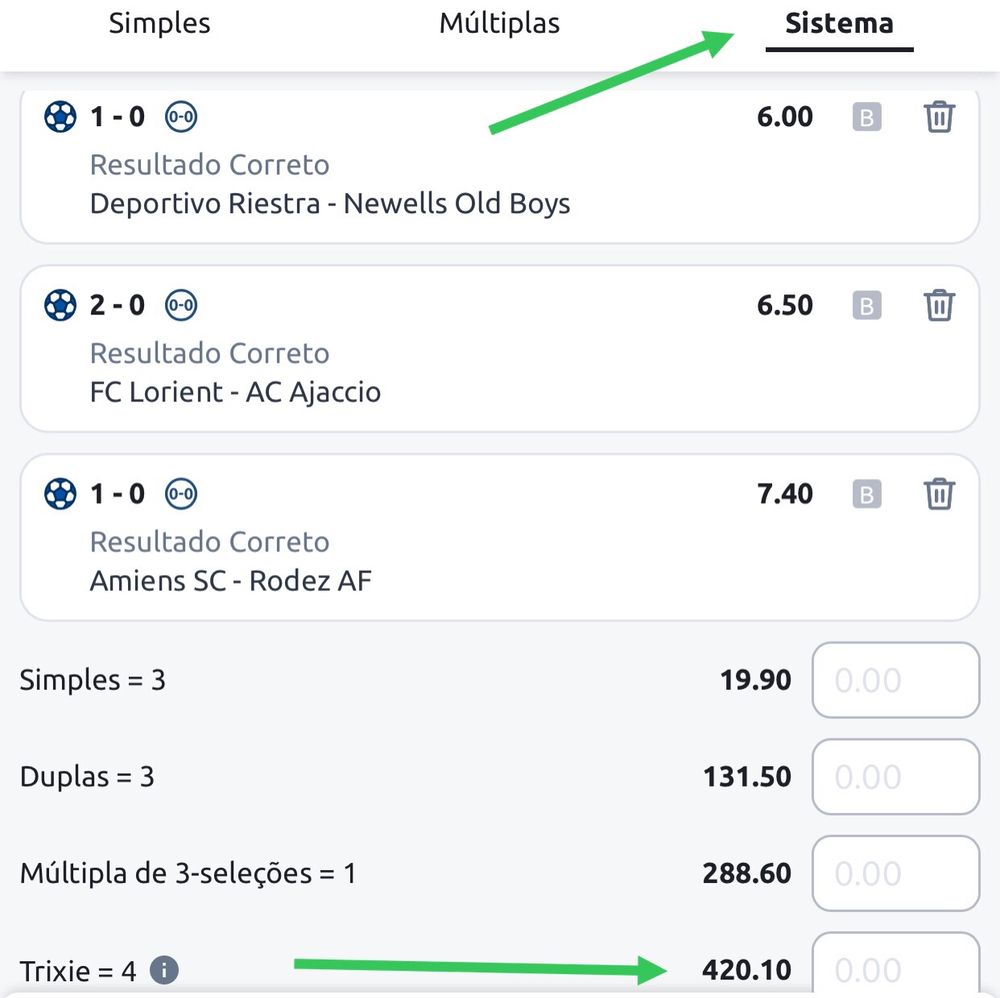Click the soccer ball icon for Amiens match
Image resolution: width=1000 pixels, height=998 pixels.
pyautogui.click(x=60, y=493)
